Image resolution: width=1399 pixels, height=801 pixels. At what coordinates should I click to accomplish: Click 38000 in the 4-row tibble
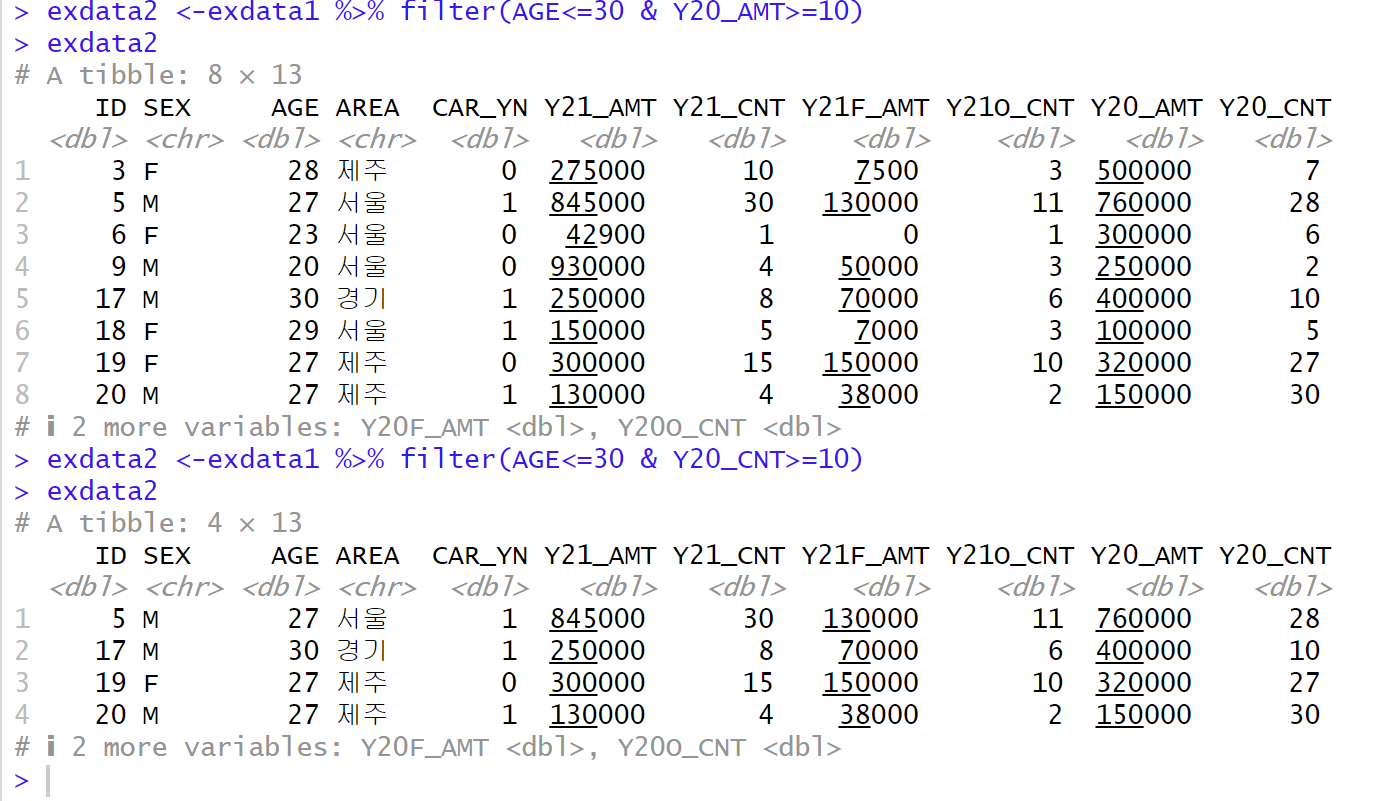pos(878,715)
